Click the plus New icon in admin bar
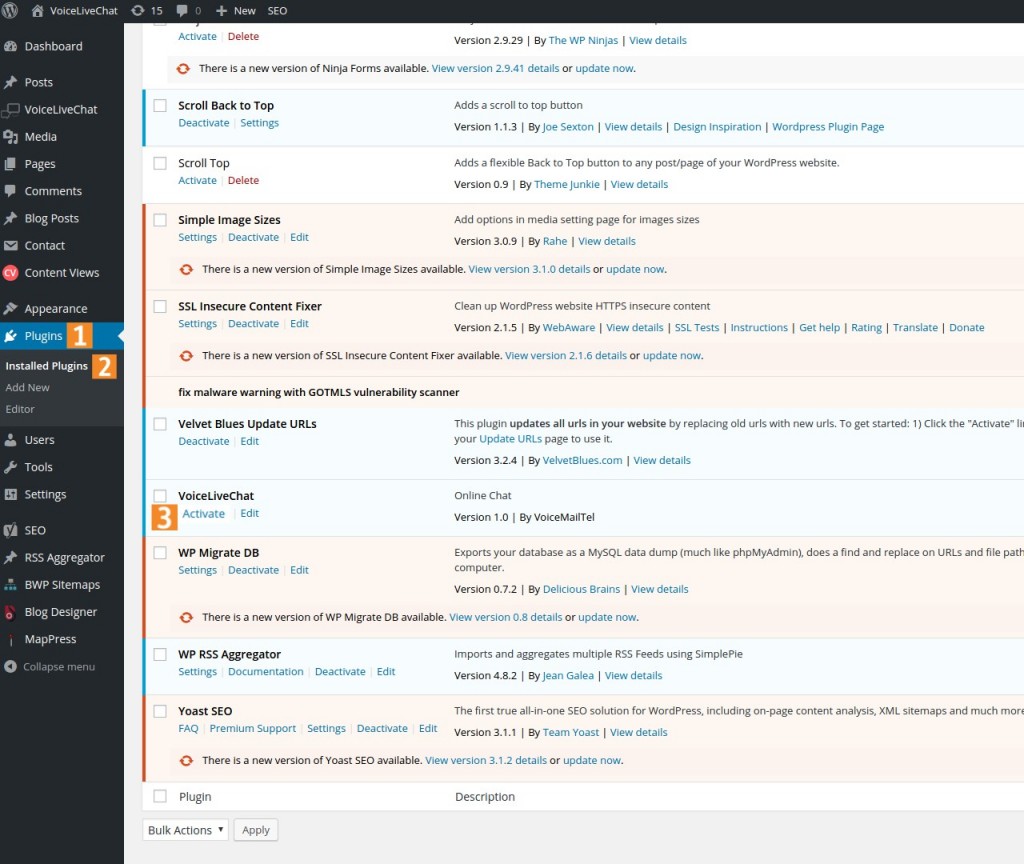Viewport: 1024px width, 864px height. (x=221, y=10)
